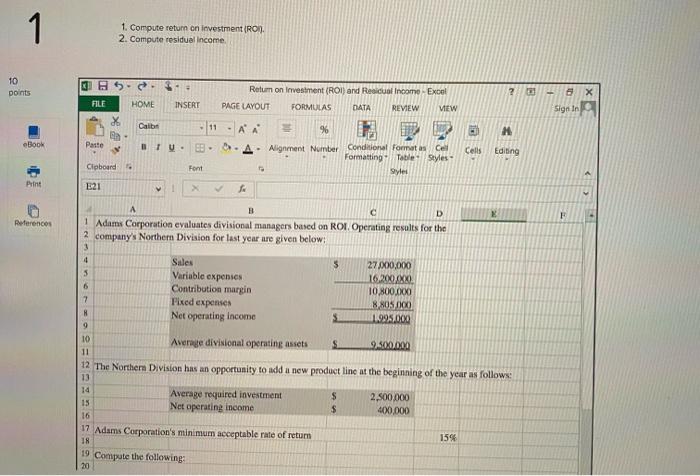Open the FILE tab
700x476 pixels.
click(99, 104)
